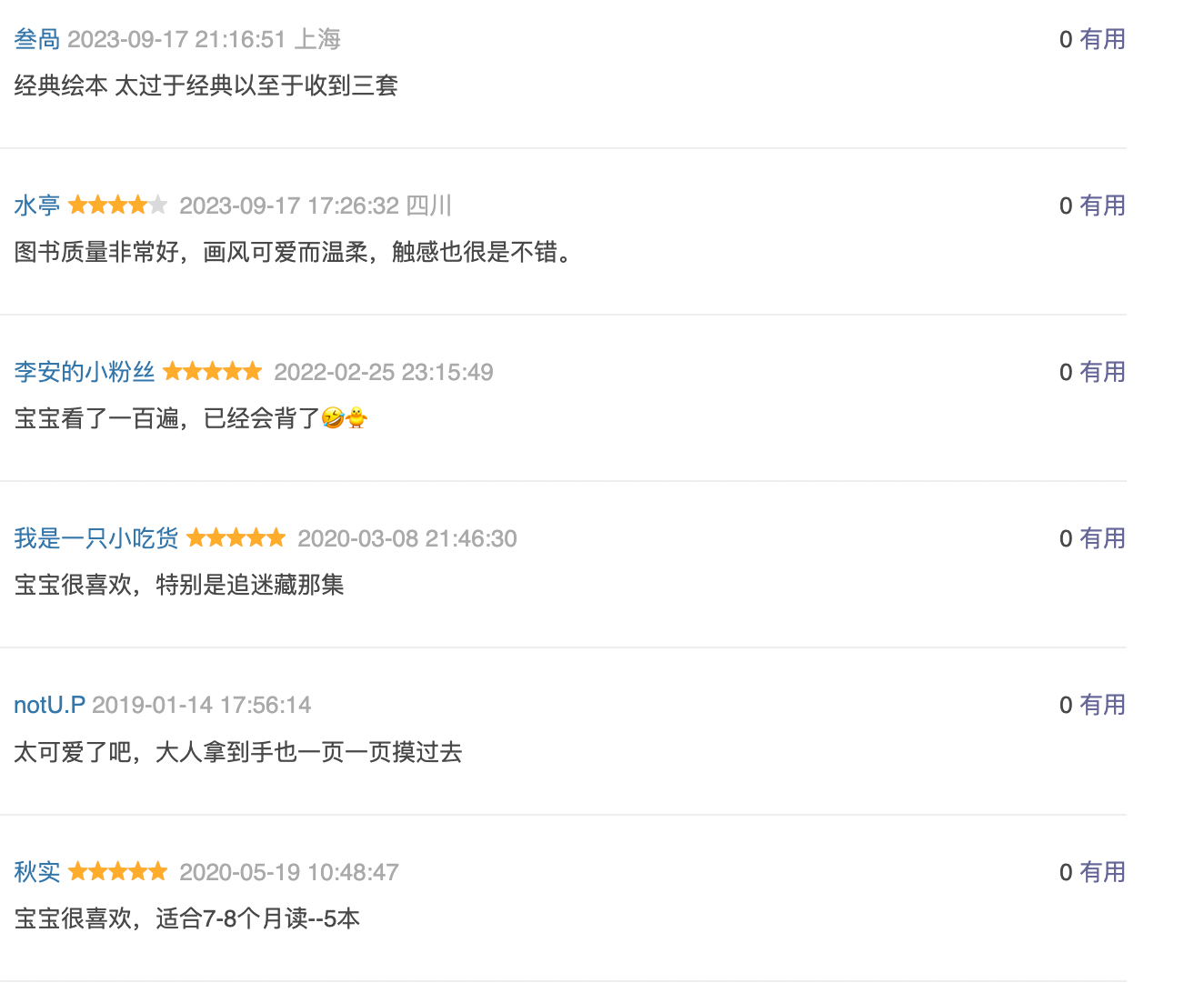Mark 李安的小粉丝's review as 有用
The height and width of the screenshot is (993, 1204).
(1103, 372)
